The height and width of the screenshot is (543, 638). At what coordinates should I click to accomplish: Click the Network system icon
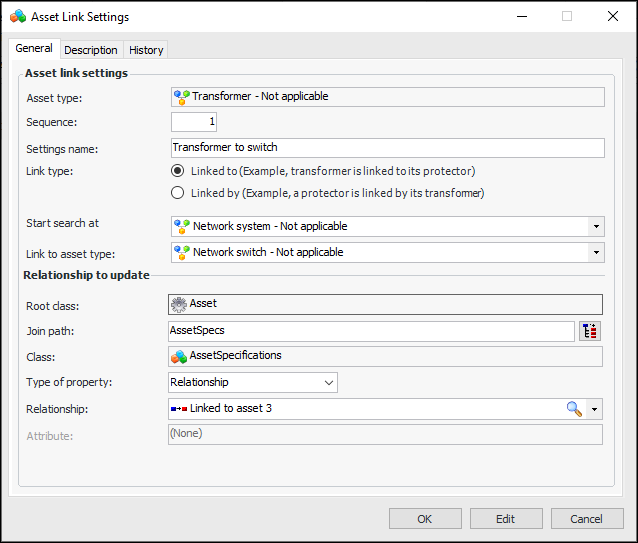181,226
